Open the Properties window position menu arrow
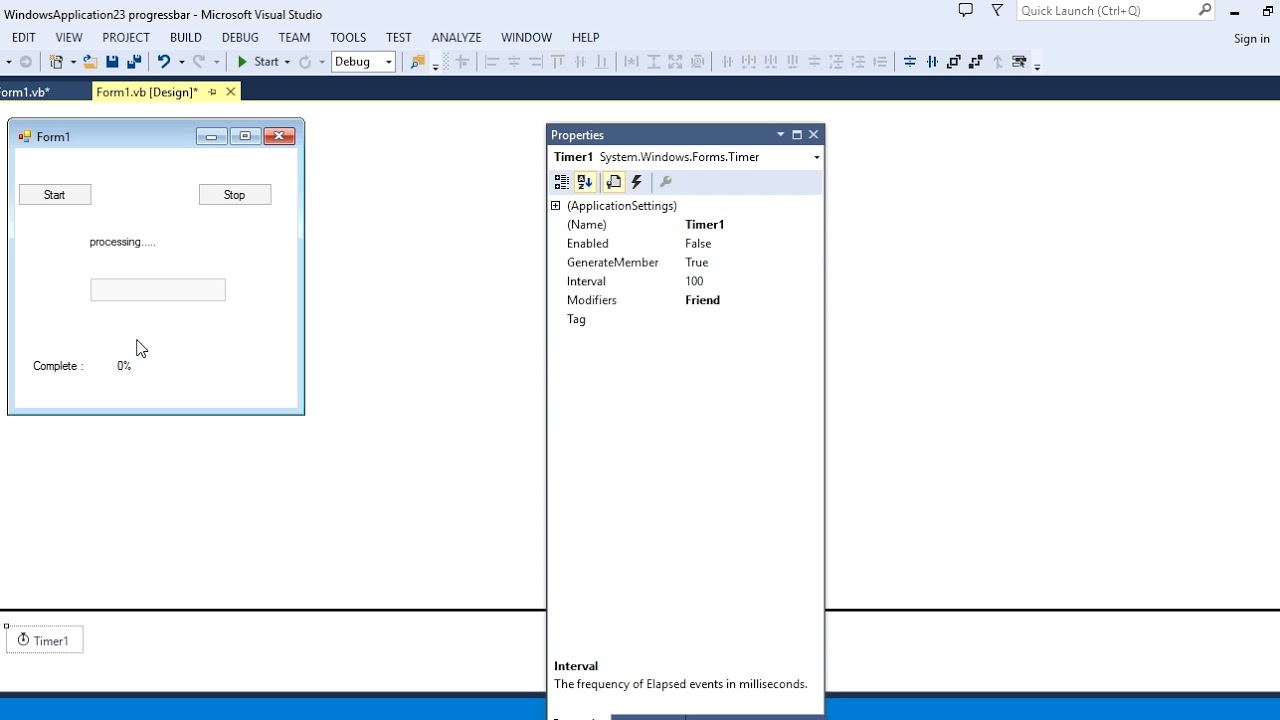 click(x=780, y=135)
